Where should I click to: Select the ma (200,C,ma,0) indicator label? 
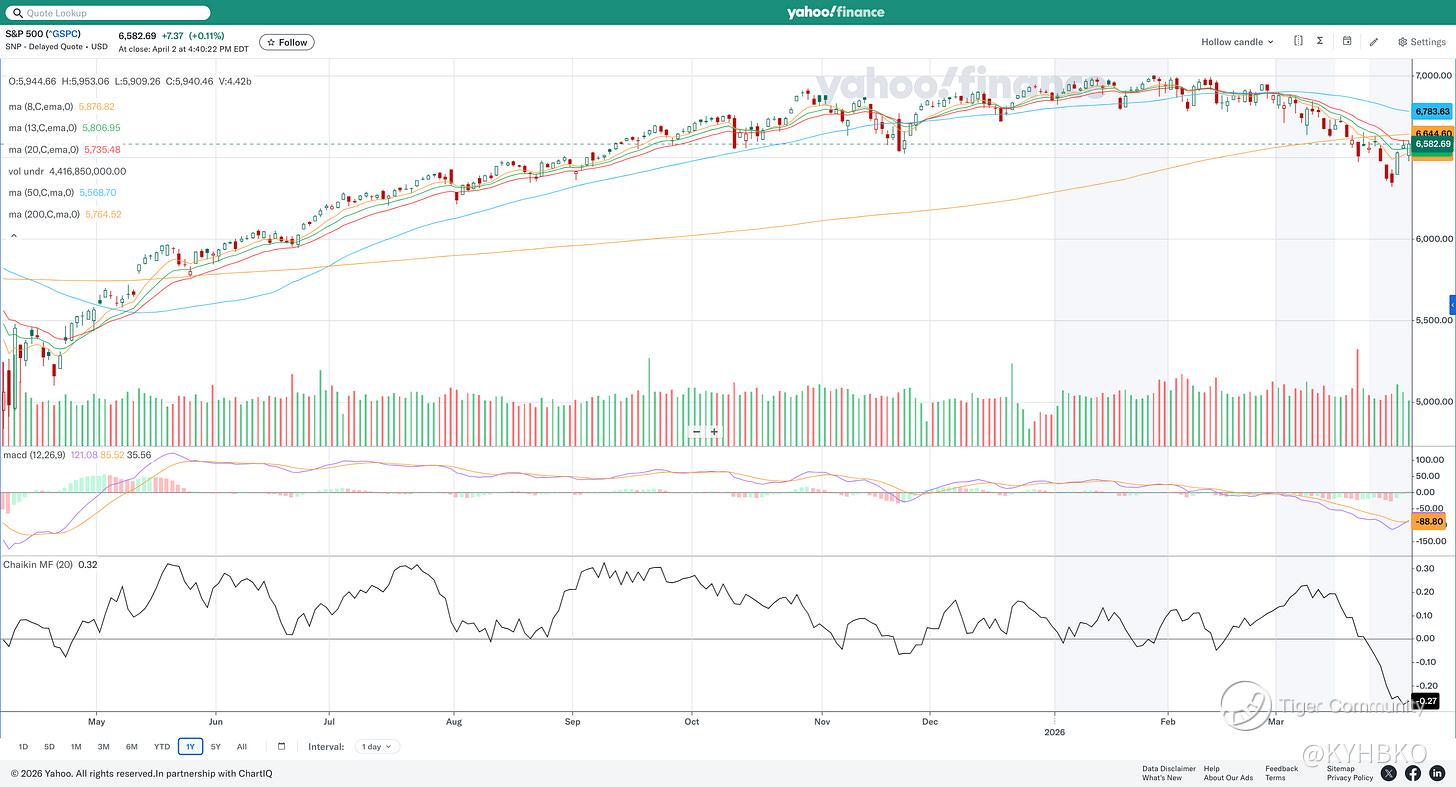coord(43,214)
